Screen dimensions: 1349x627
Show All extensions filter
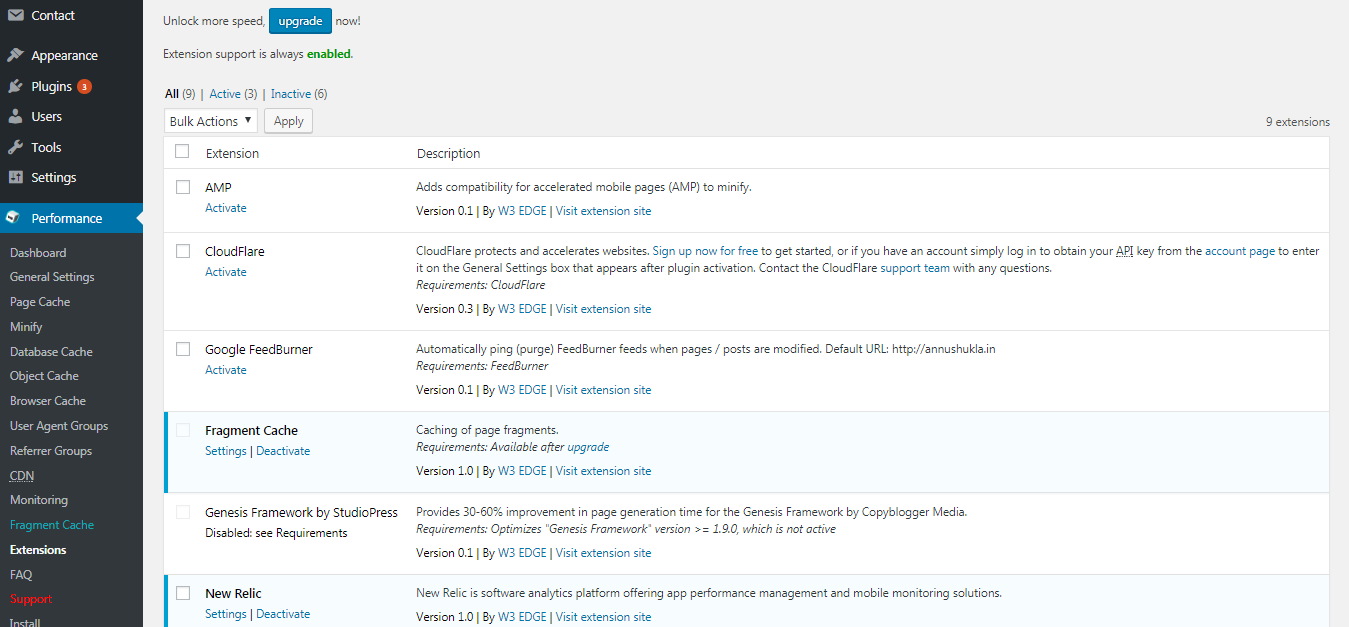[x=180, y=94]
